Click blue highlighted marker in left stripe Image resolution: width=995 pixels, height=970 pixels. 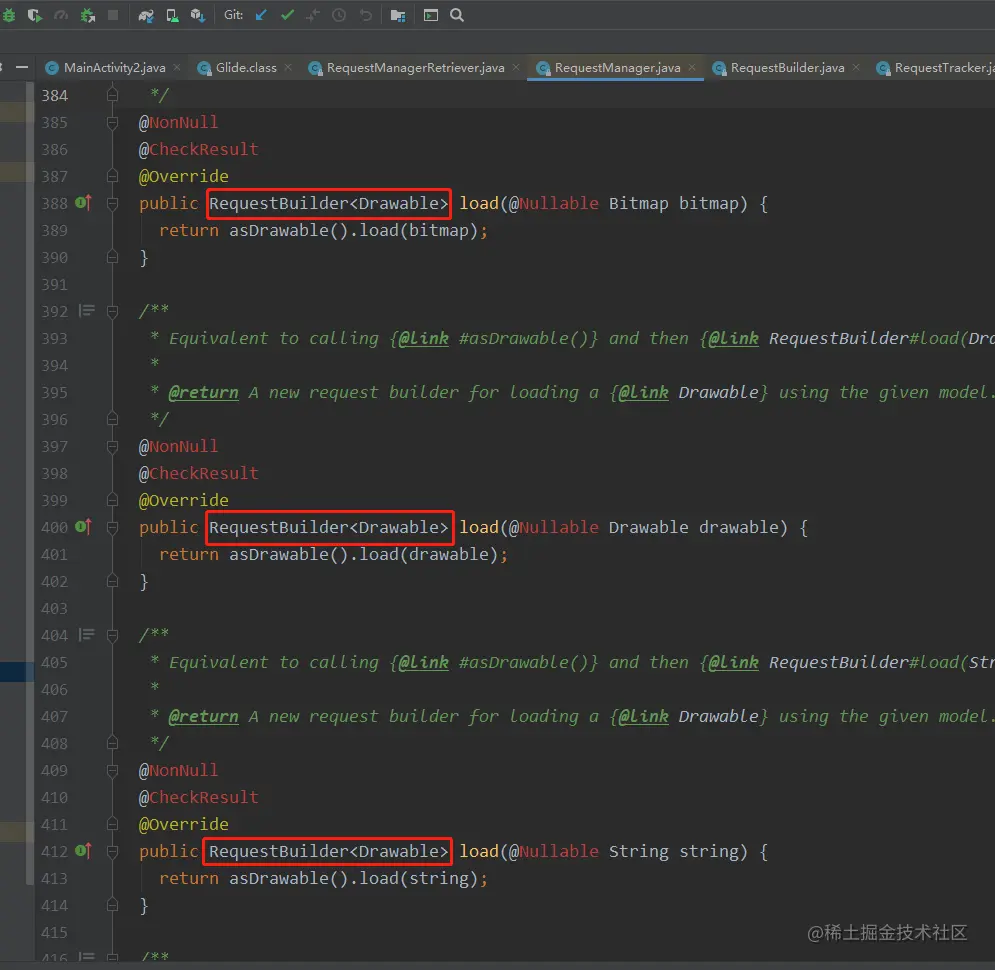coord(16,671)
